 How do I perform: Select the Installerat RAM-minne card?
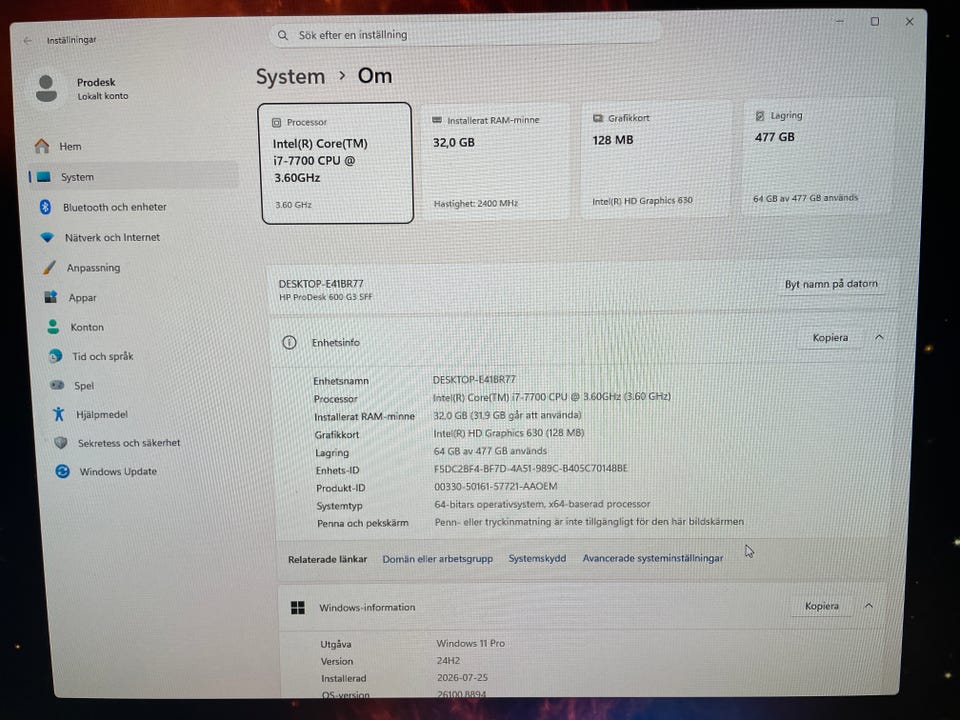click(x=495, y=160)
